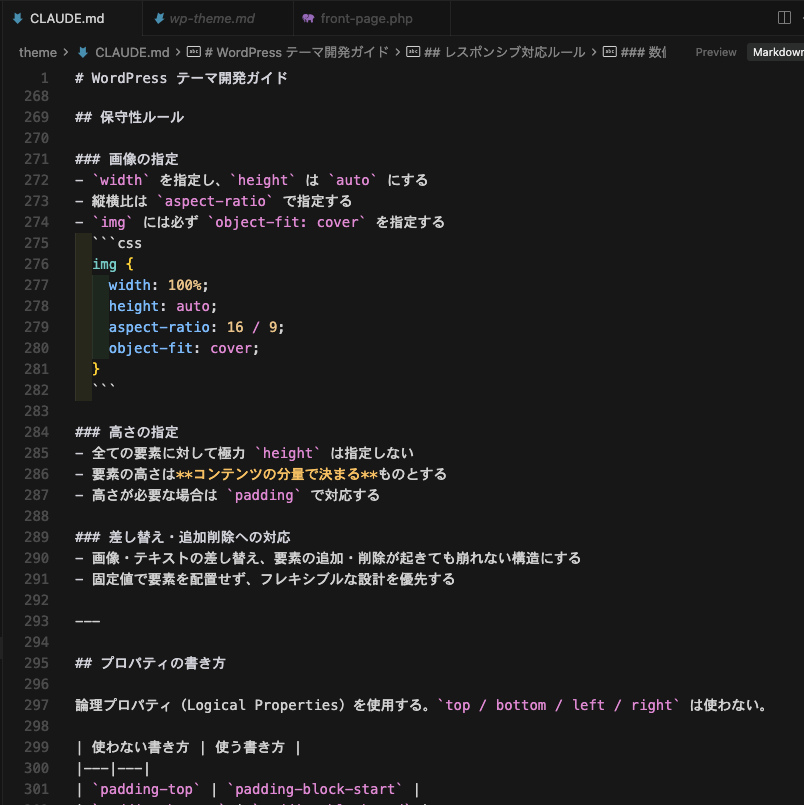Open the レスポンシブ対応ルール breadcrumb
The width and height of the screenshot is (804, 805).
point(504,52)
